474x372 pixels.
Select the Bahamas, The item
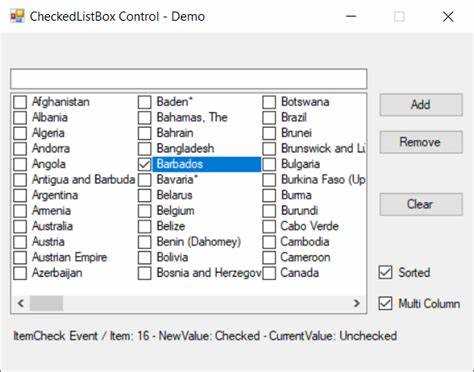[192, 118]
